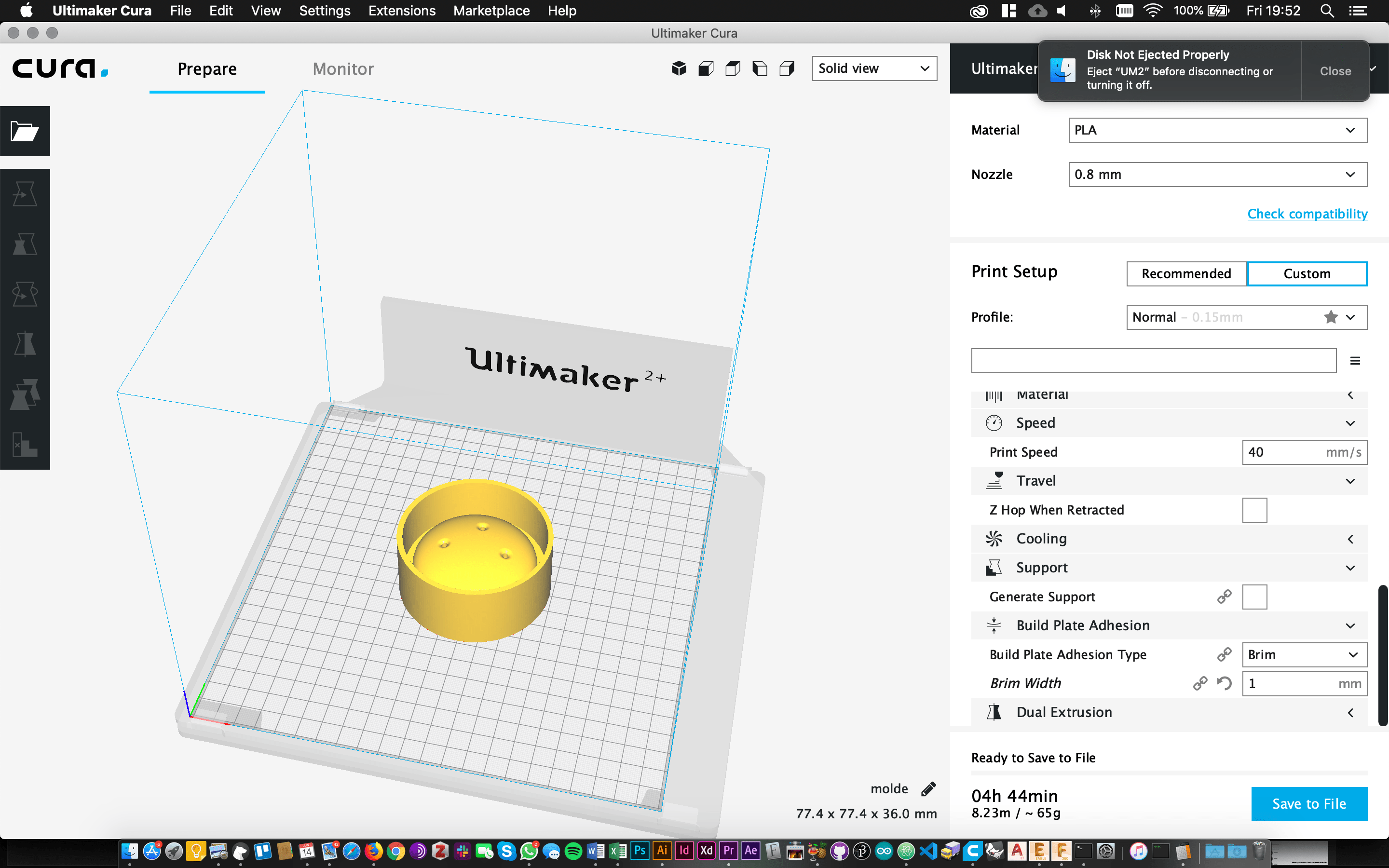Open the Extensions menu
This screenshot has height=868, width=1389.
402,11
